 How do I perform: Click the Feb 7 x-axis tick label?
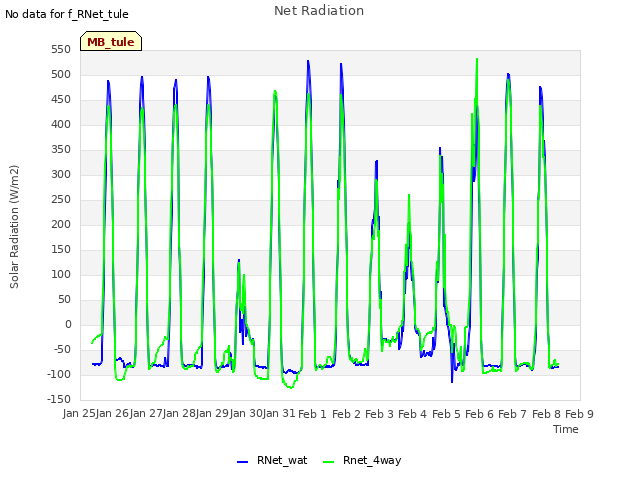pyautogui.click(x=513, y=414)
